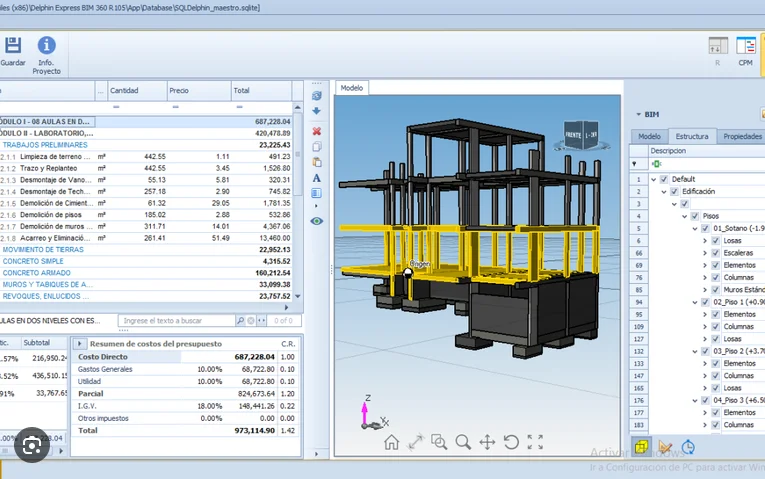The image size is (765, 479).
Task: Click the Descripcion column header
Action: point(706,151)
